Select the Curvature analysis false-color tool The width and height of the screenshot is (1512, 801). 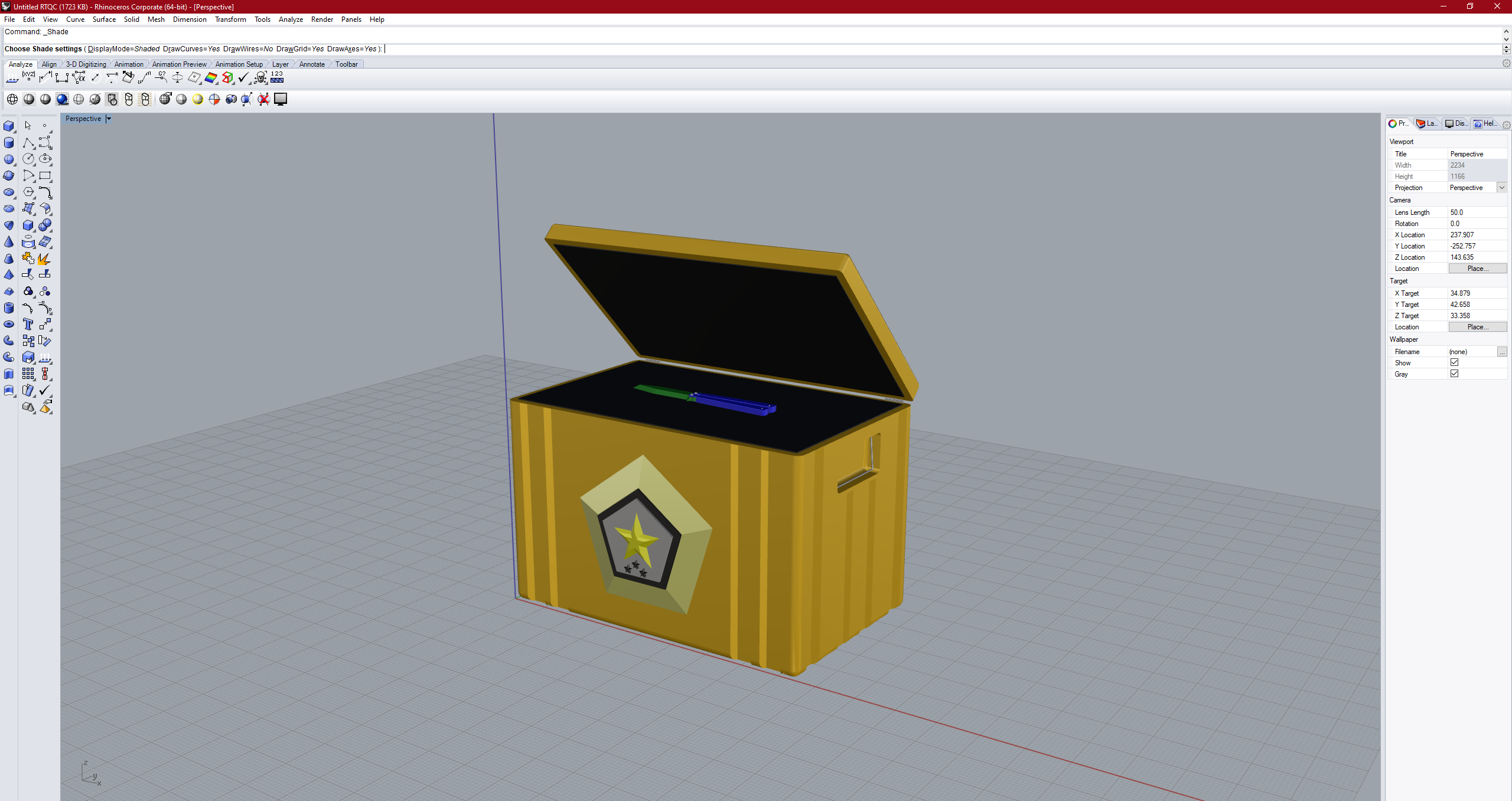(x=211, y=77)
